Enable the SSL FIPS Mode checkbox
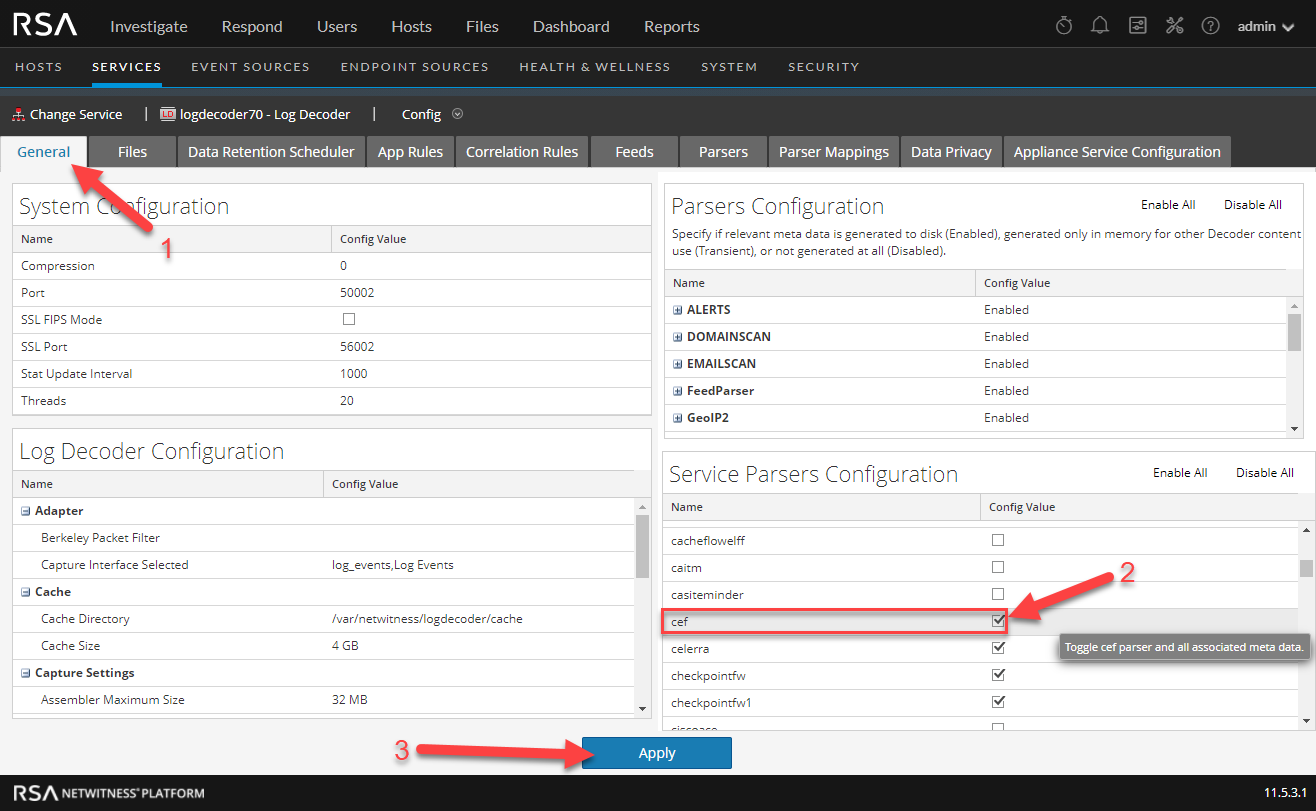The image size is (1316, 811). pyautogui.click(x=349, y=320)
